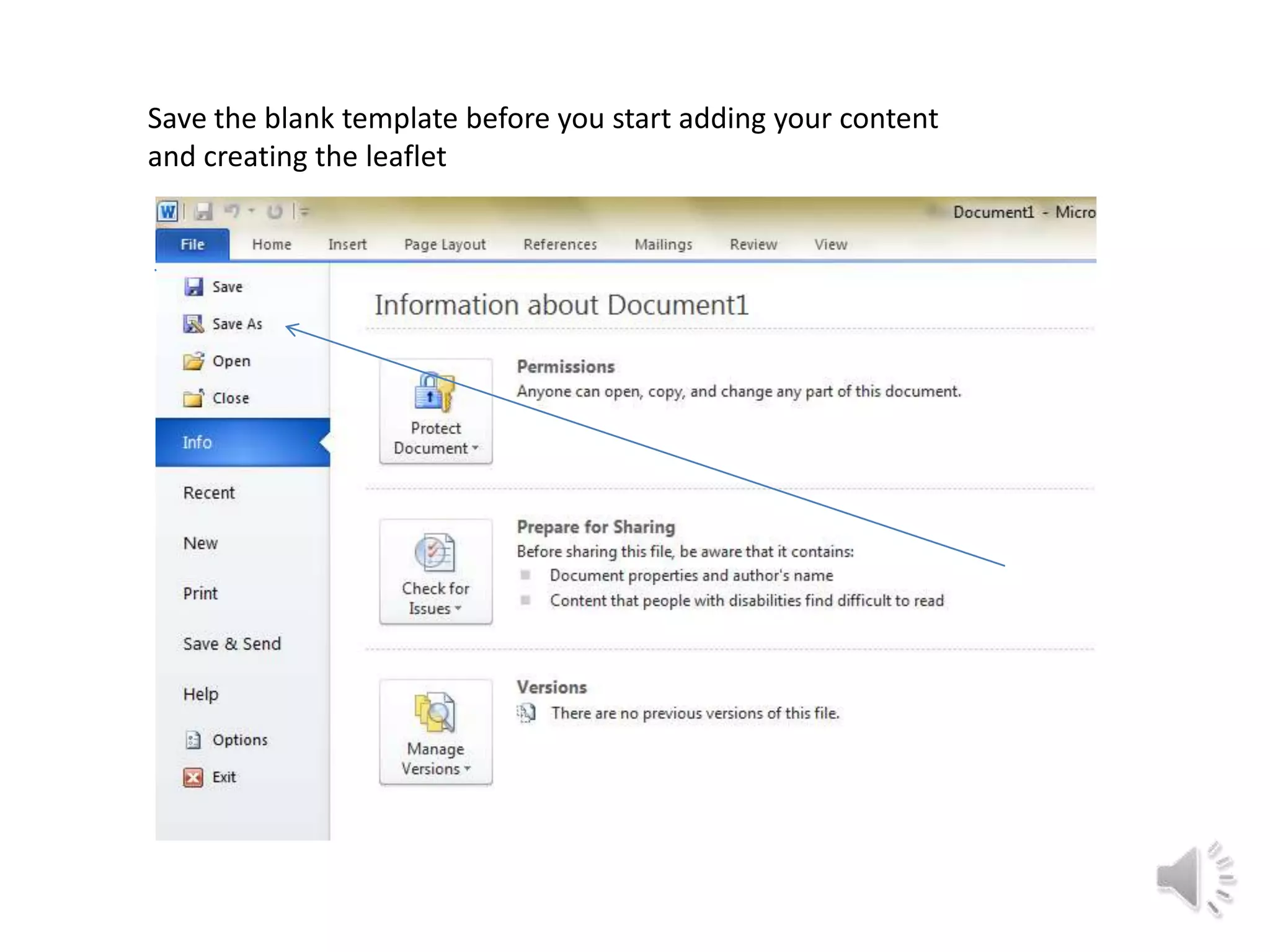Choose Save As in the File menu
Viewport: 1270px width, 952px height.
pos(237,324)
